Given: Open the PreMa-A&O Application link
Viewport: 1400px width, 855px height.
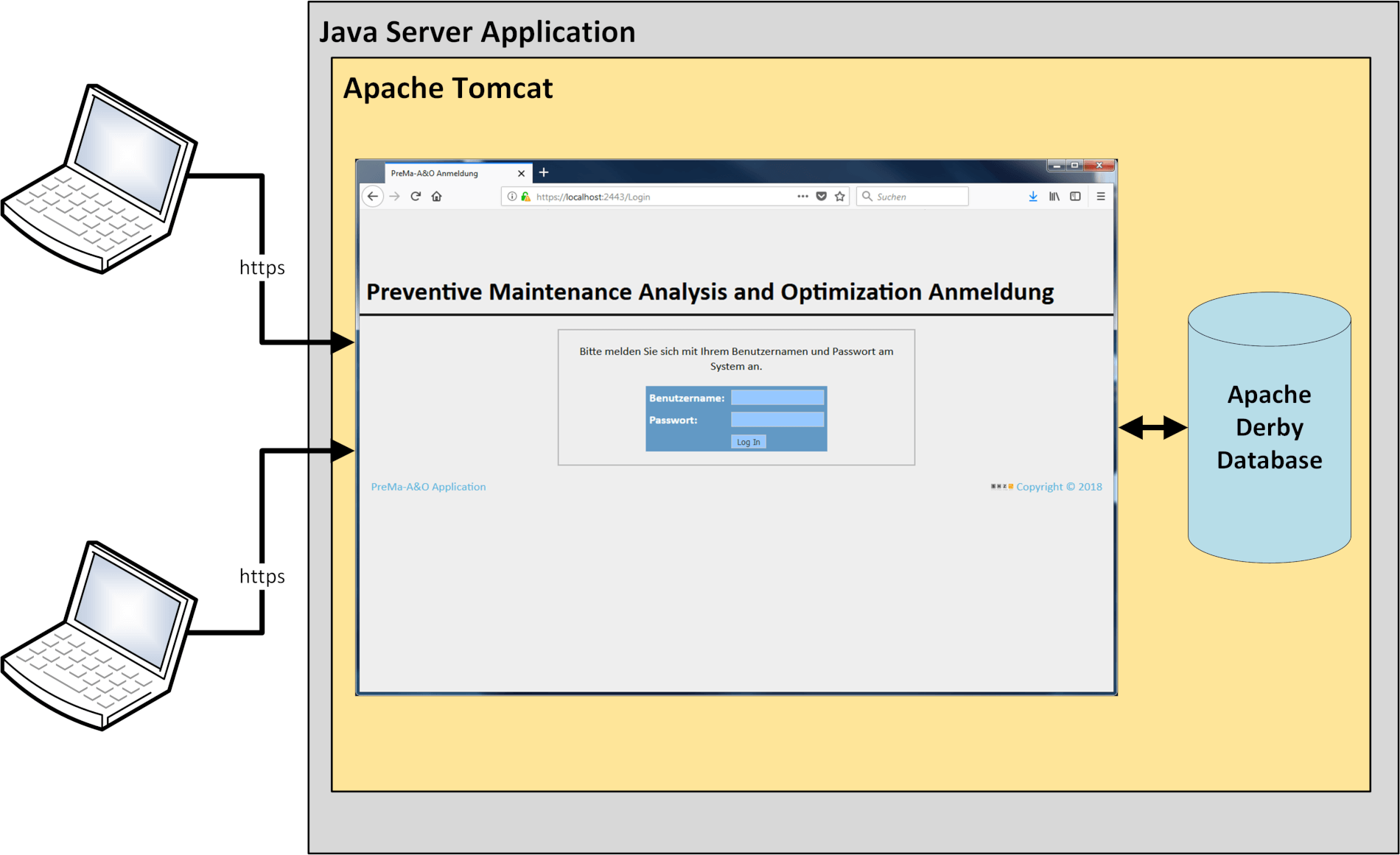Looking at the screenshot, I should click(428, 487).
